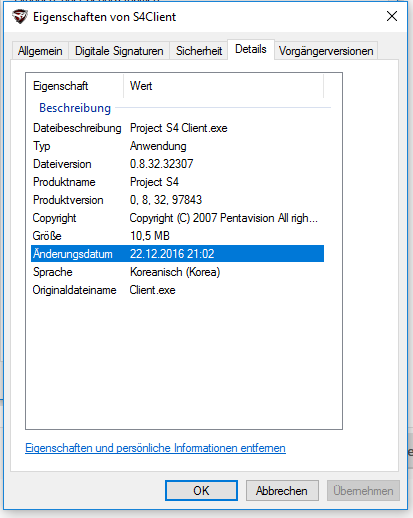Go to the Sicherheit tab
The width and height of the screenshot is (413, 518).
199,51
